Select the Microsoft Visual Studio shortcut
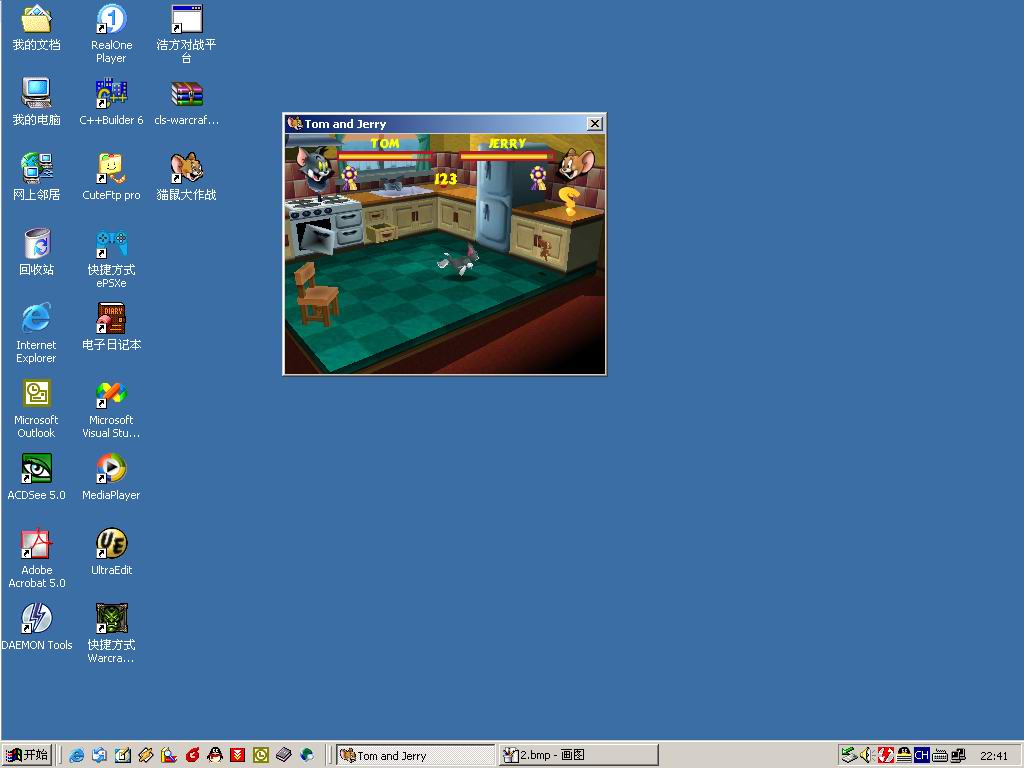This screenshot has width=1024, height=768. [111, 409]
